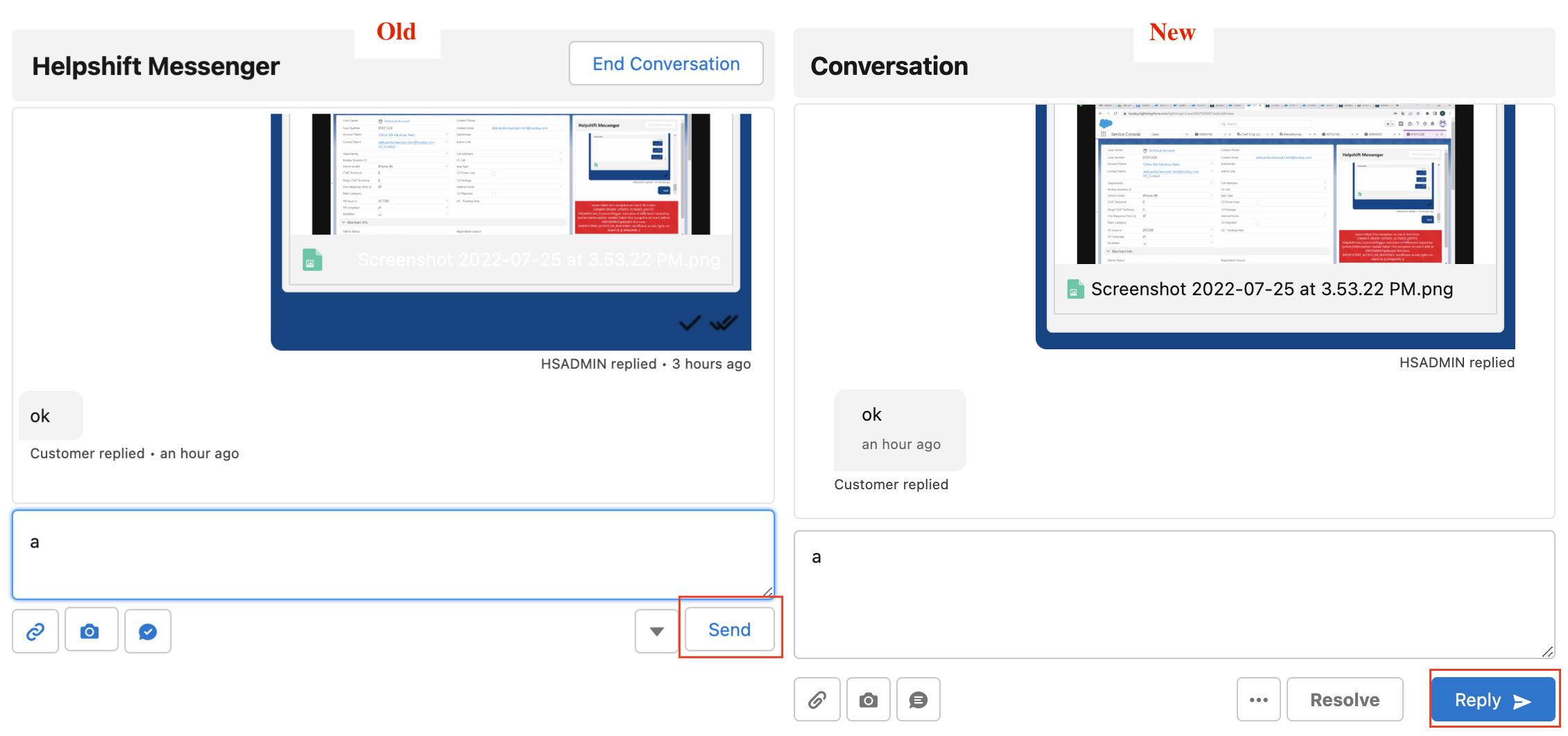Click the Send button

tap(729, 629)
